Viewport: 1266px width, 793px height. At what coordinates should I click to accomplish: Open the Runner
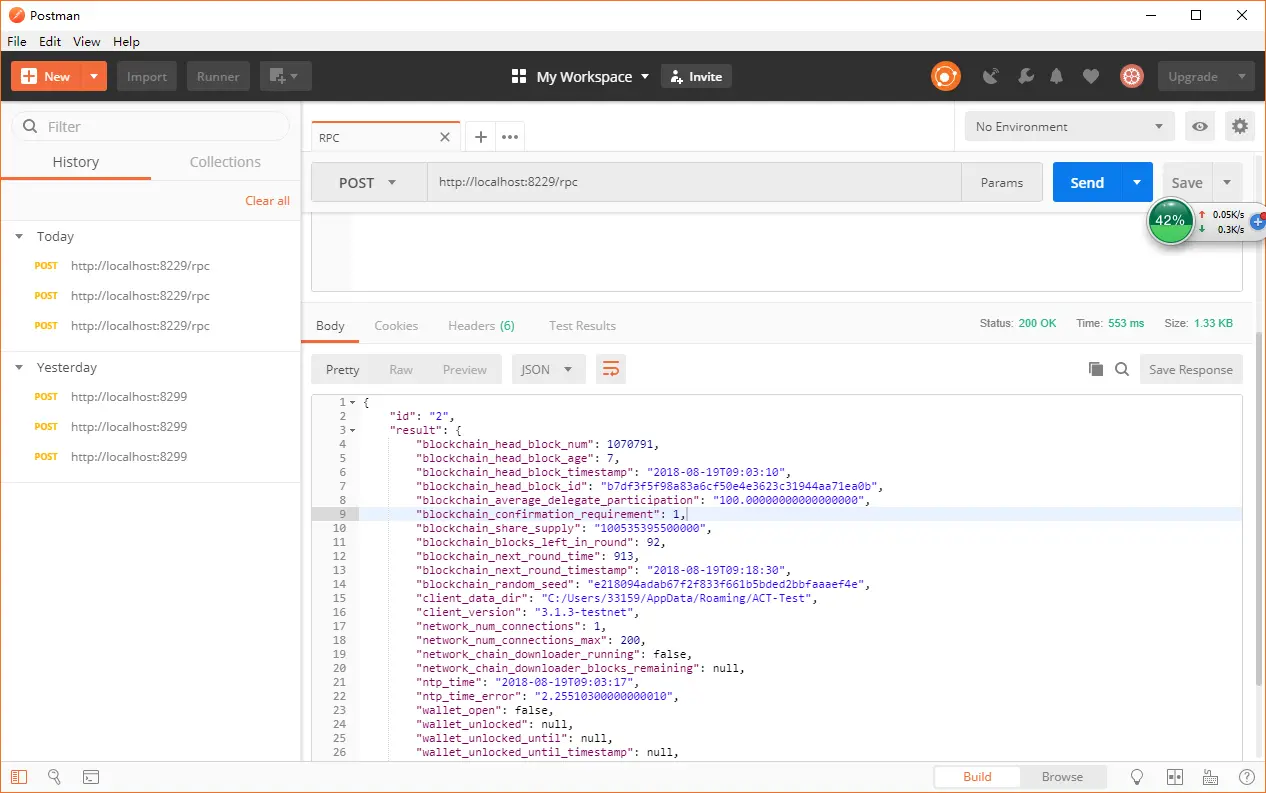(x=218, y=76)
